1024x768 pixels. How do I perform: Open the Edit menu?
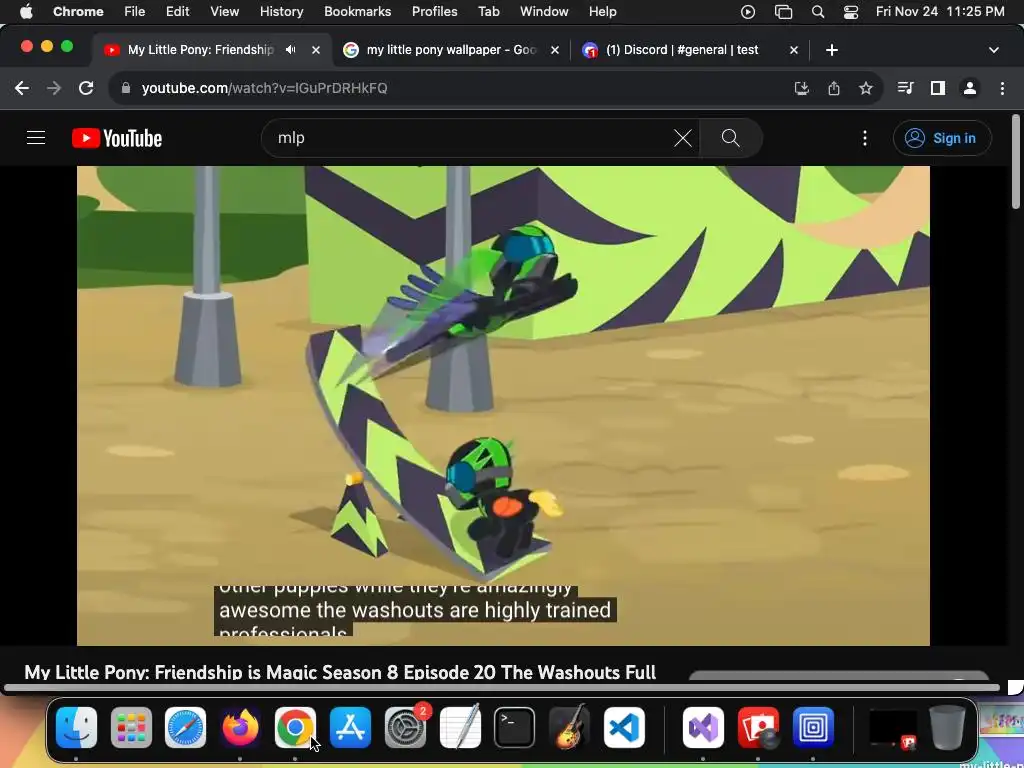click(177, 12)
